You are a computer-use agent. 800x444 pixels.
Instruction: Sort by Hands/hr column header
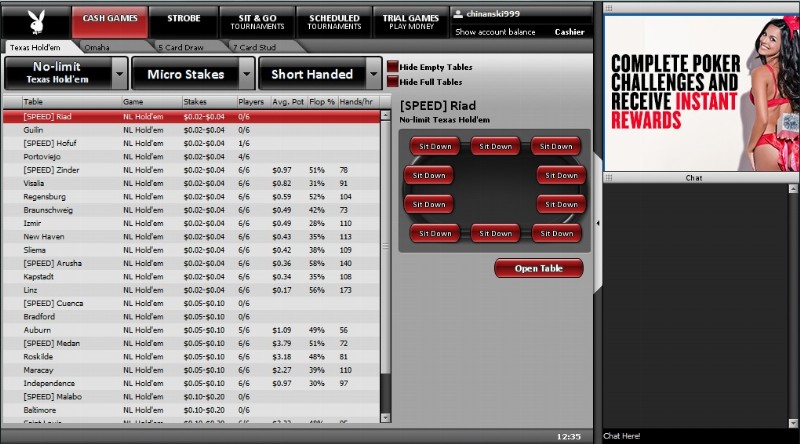click(x=359, y=102)
